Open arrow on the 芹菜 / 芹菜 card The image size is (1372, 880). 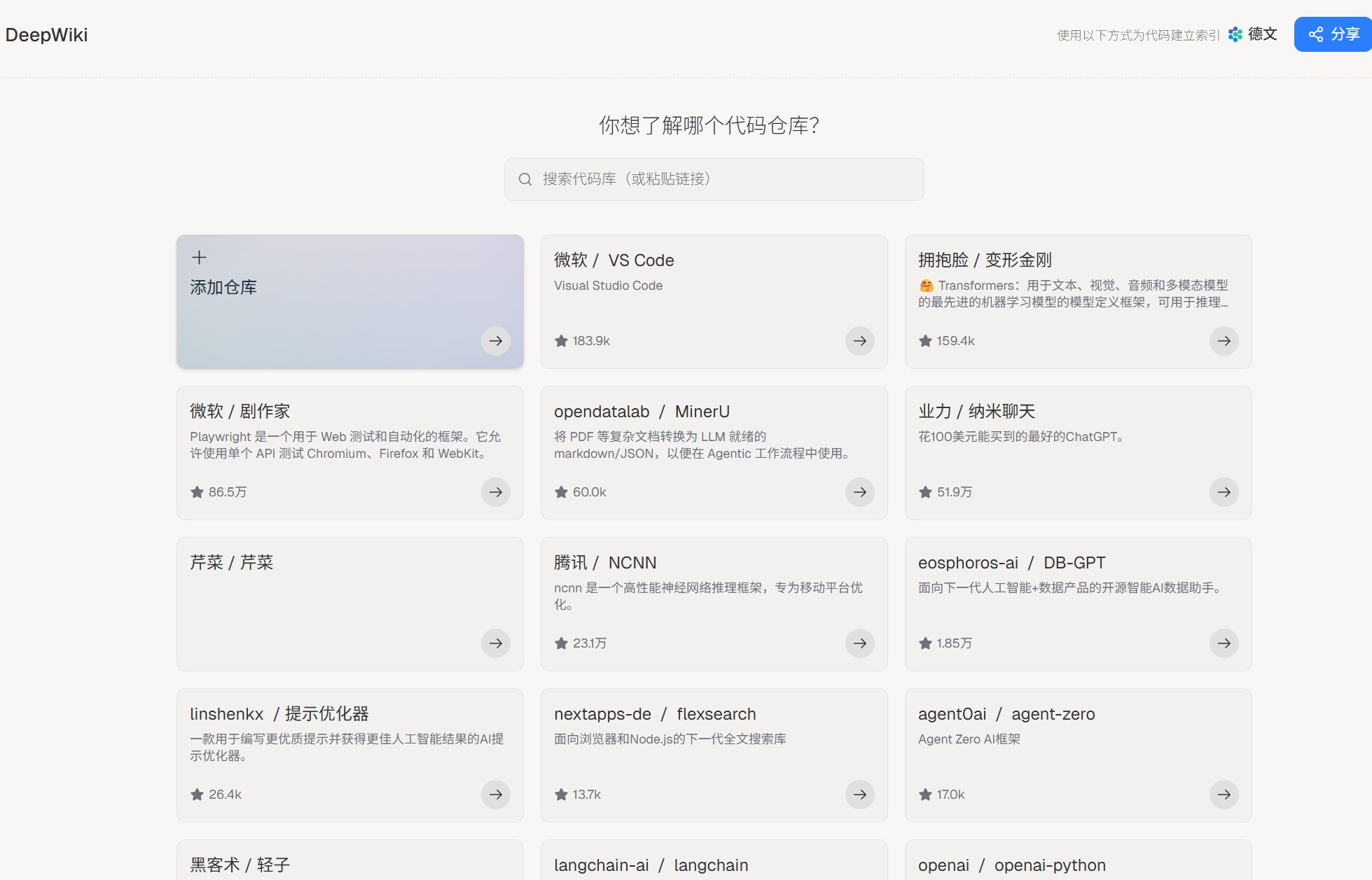click(x=496, y=643)
